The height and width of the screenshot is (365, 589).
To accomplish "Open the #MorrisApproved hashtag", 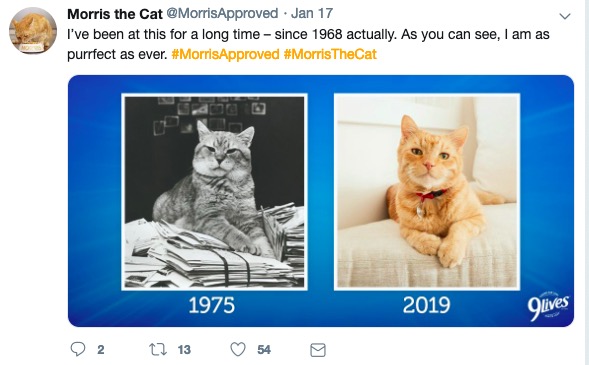I will (x=225, y=54).
